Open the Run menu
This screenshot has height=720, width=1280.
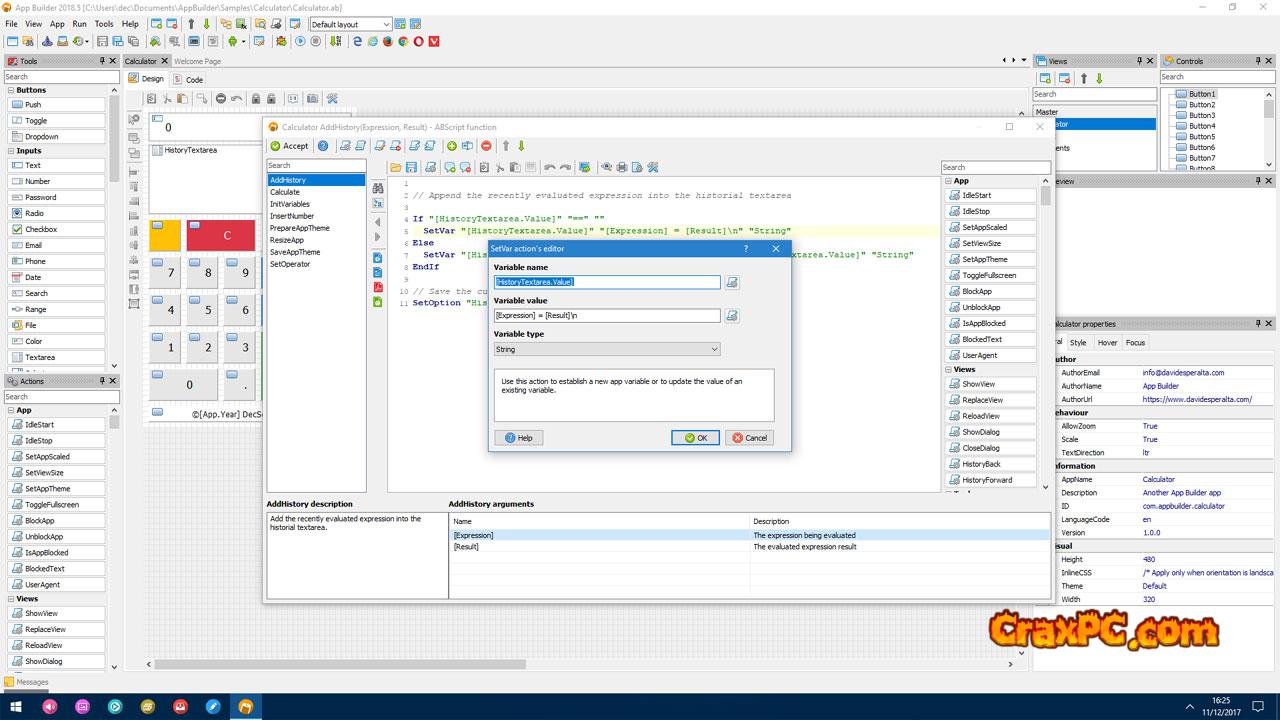(79, 24)
